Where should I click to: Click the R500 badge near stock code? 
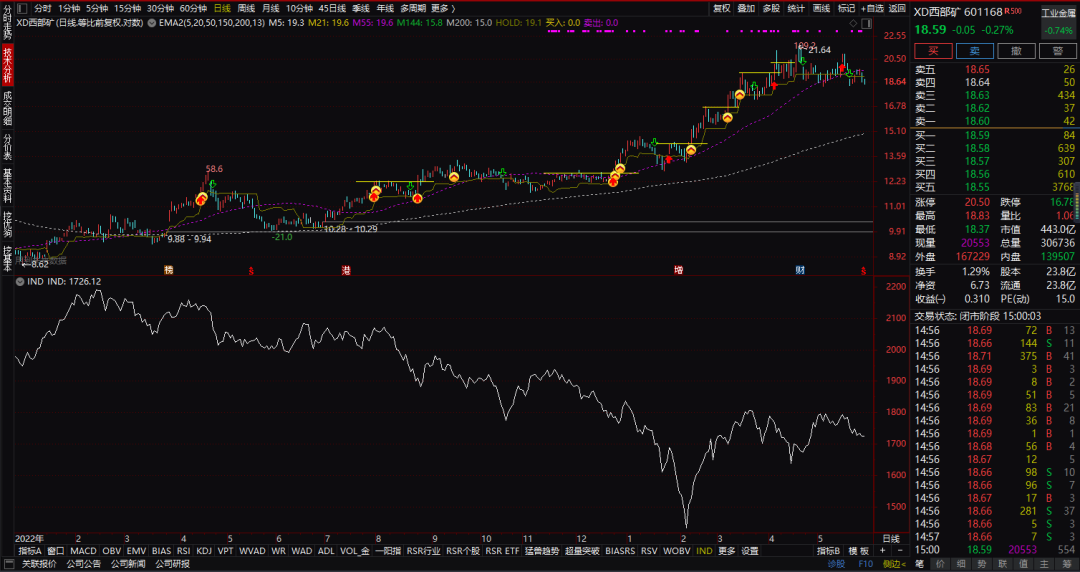pos(1013,11)
